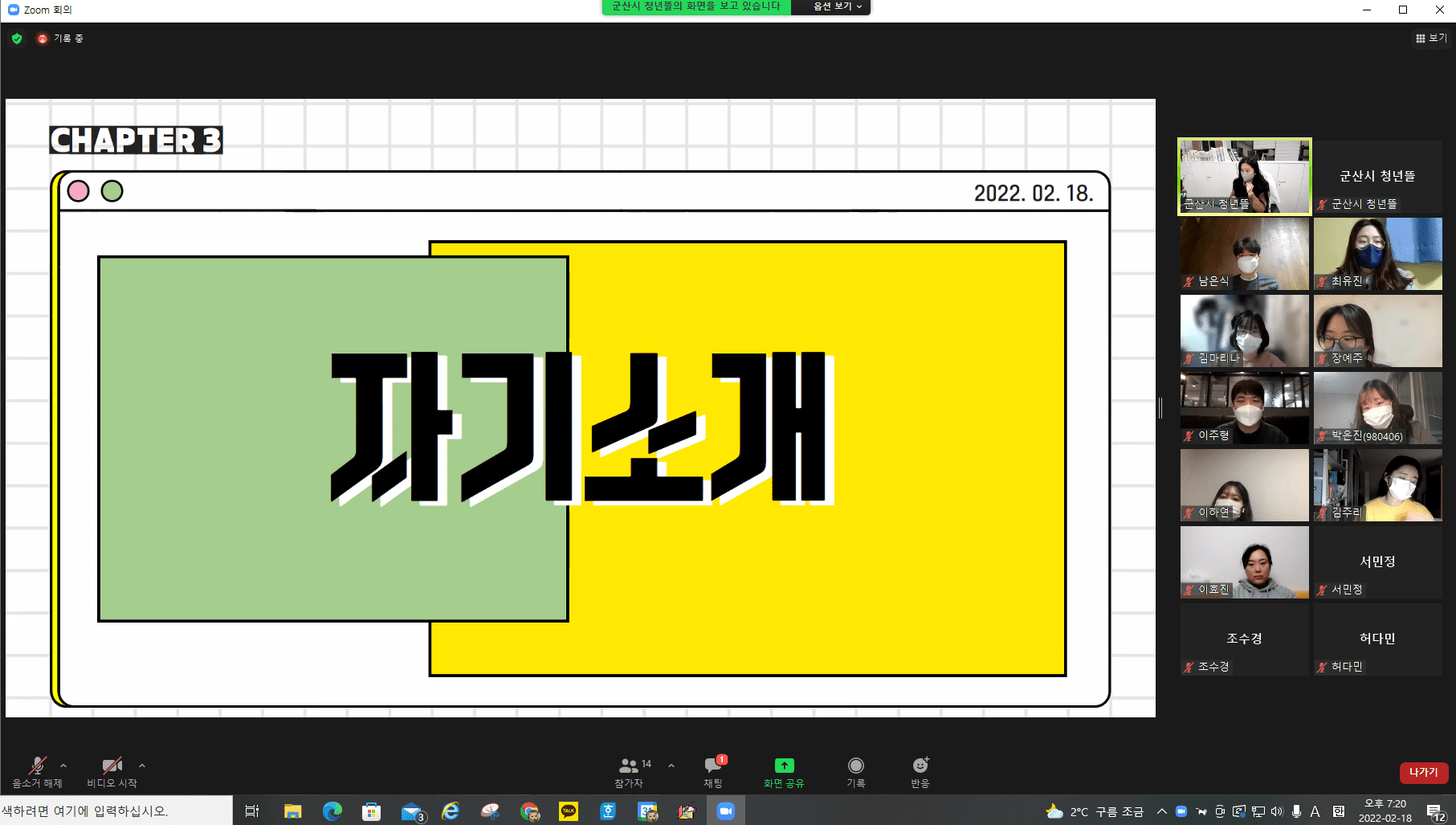Open the 채팅 chat panel
This screenshot has width=1456, height=825.
[x=713, y=772]
